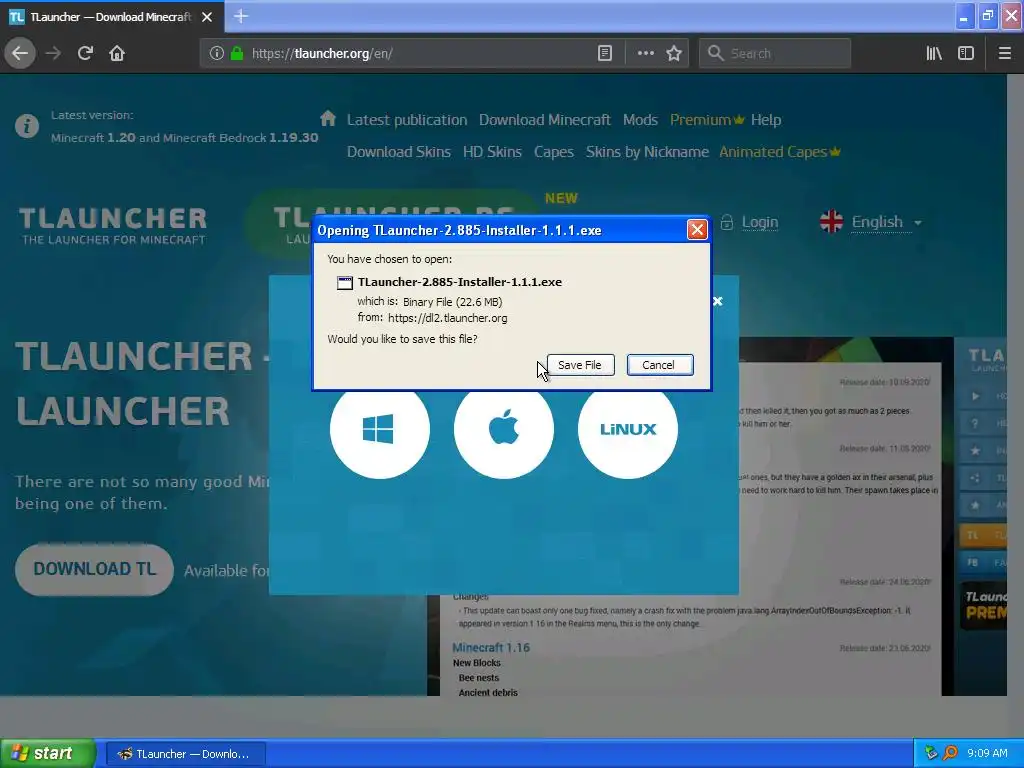Click the file name TLauncher-2.885-Installer-1.1.1.exe in dialog

coord(460,282)
